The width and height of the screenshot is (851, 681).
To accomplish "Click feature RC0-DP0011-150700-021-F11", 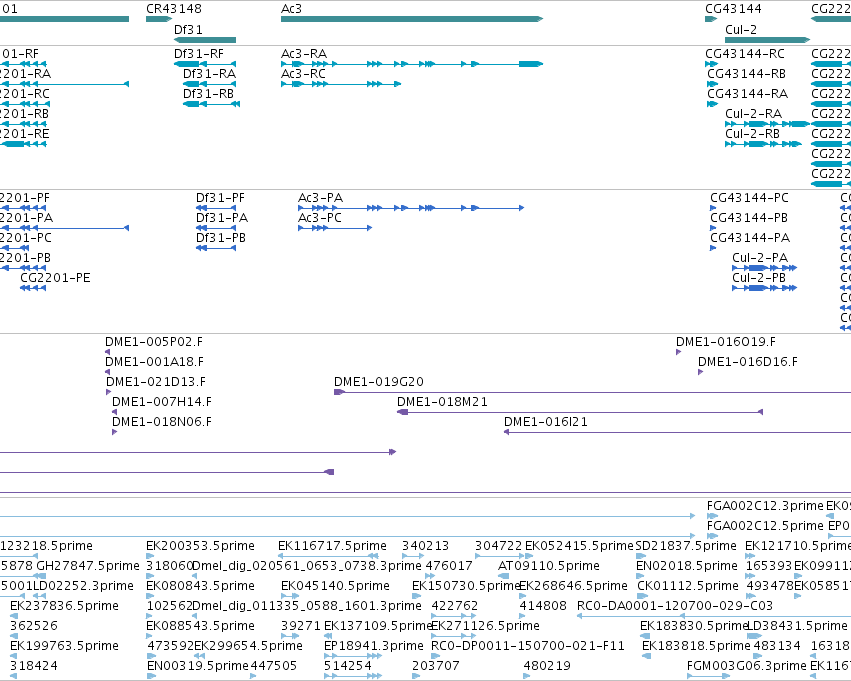I will (435, 657).
